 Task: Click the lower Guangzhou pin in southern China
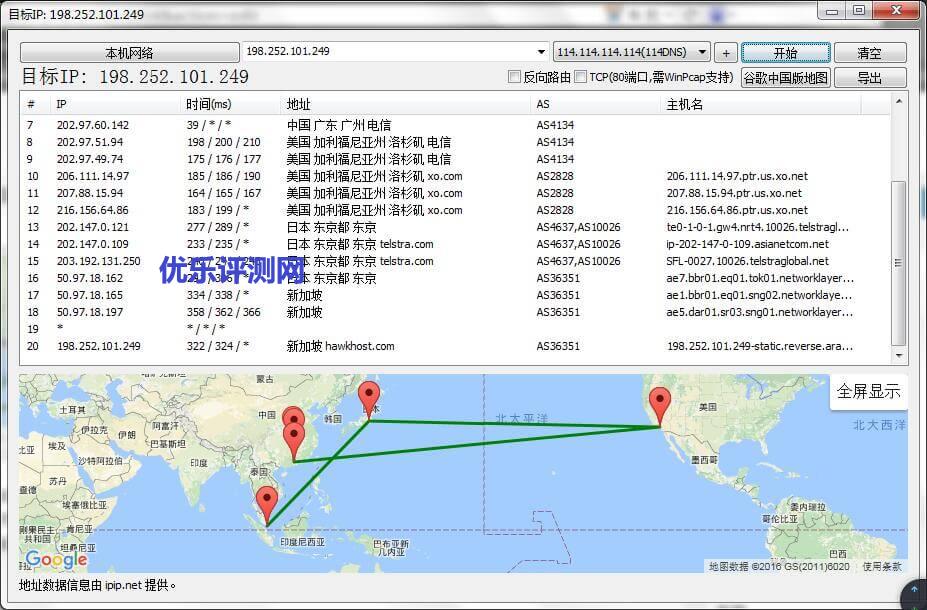294,439
